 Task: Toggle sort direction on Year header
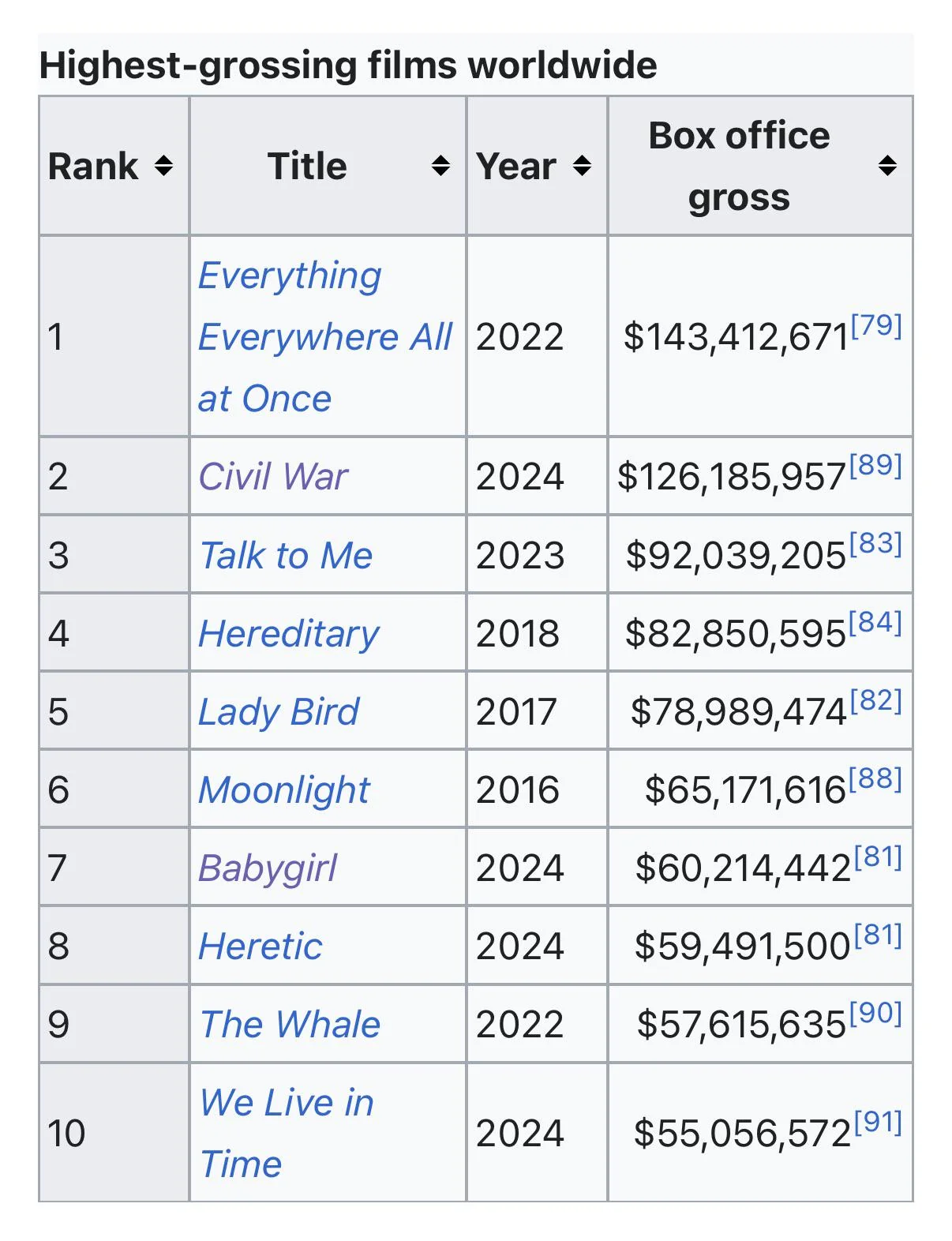tap(582, 167)
